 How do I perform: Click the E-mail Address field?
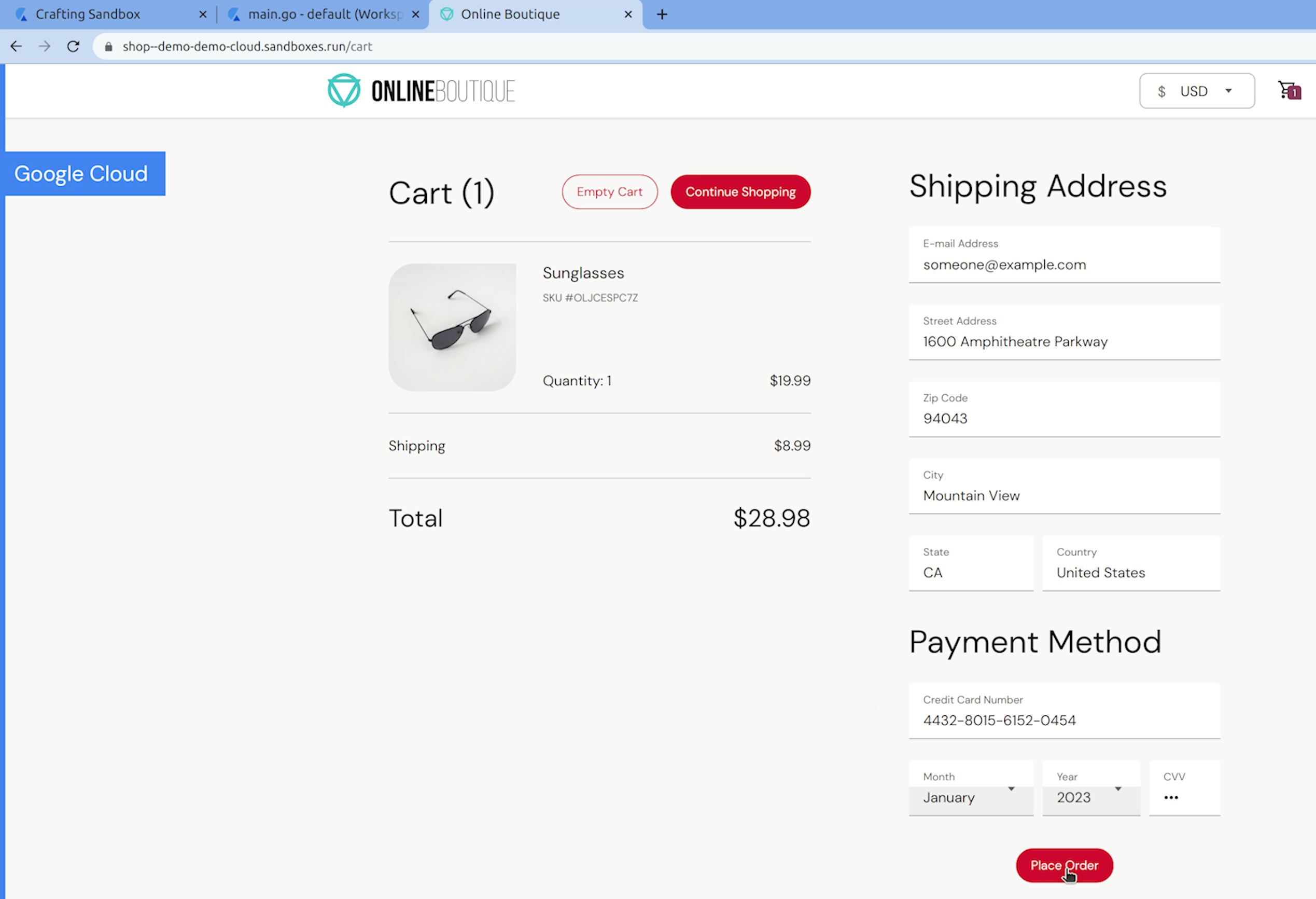tap(1063, 265)
